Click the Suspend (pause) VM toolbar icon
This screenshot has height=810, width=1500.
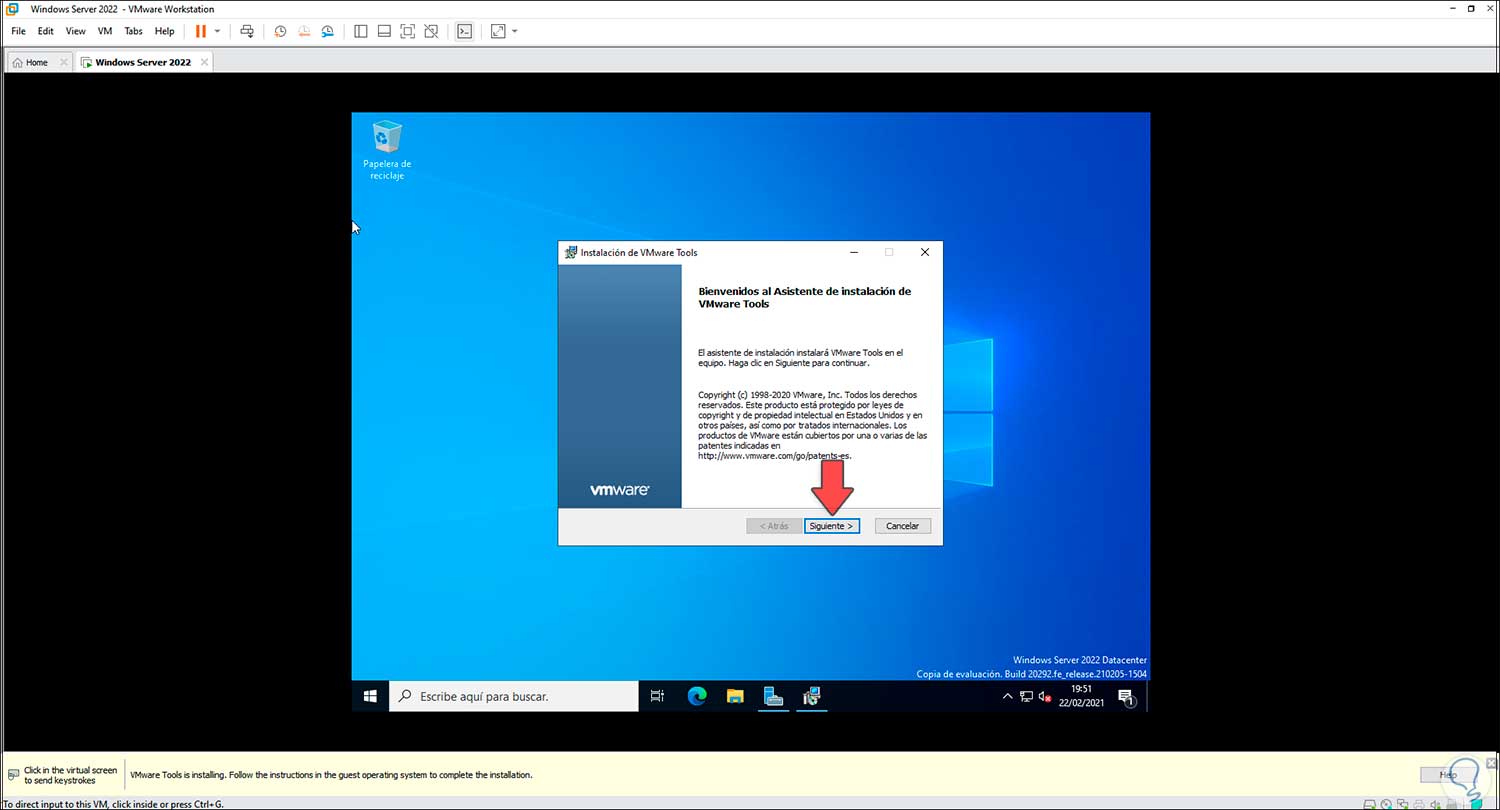point(201,31)
